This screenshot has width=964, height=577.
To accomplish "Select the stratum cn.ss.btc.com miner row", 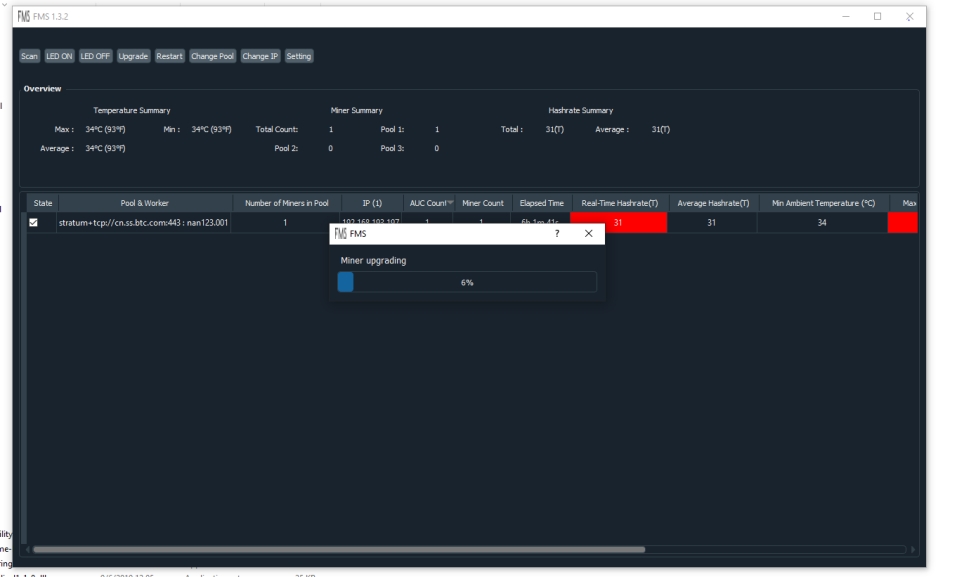I will pyautogui.click(x=144, y=221).
